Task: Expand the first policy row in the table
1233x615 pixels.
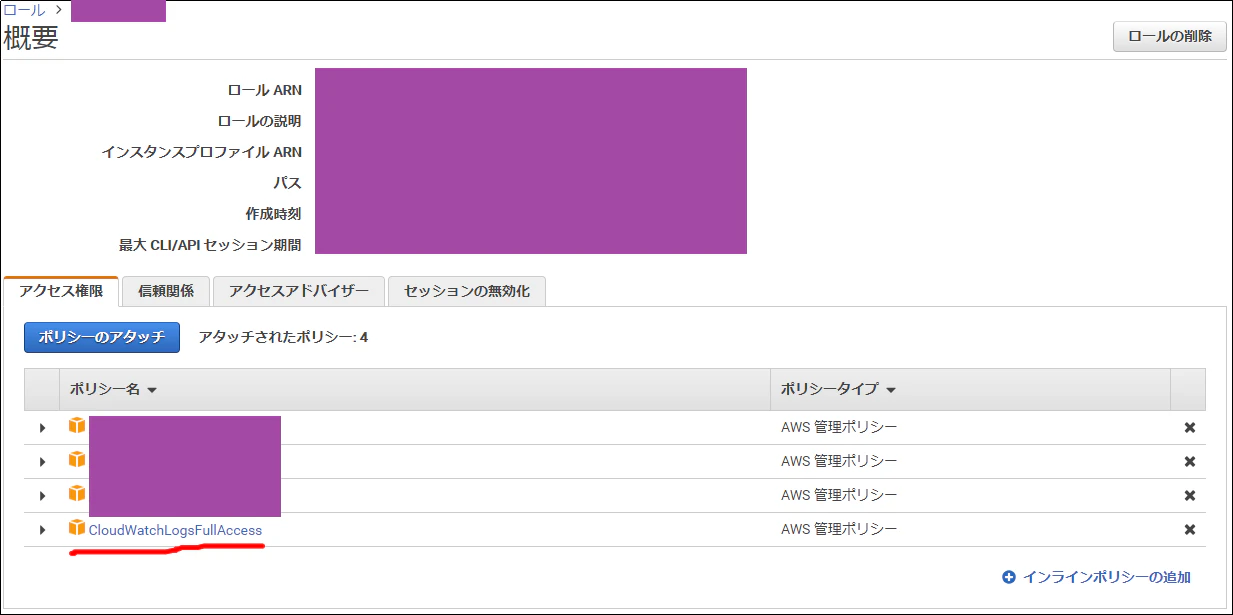Action: pos(42,428)
